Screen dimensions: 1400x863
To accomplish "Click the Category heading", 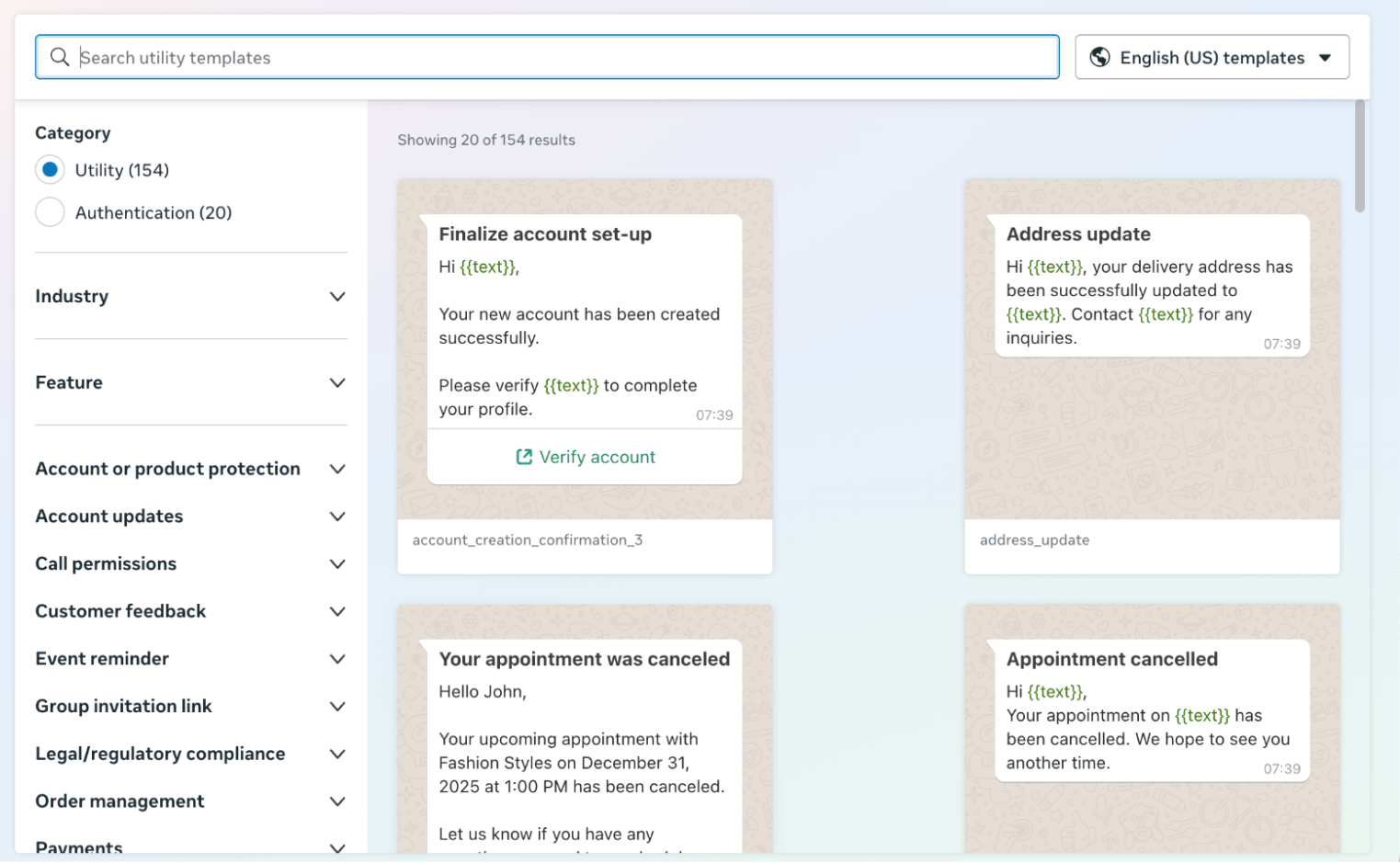I will click(x=73, y=133).
